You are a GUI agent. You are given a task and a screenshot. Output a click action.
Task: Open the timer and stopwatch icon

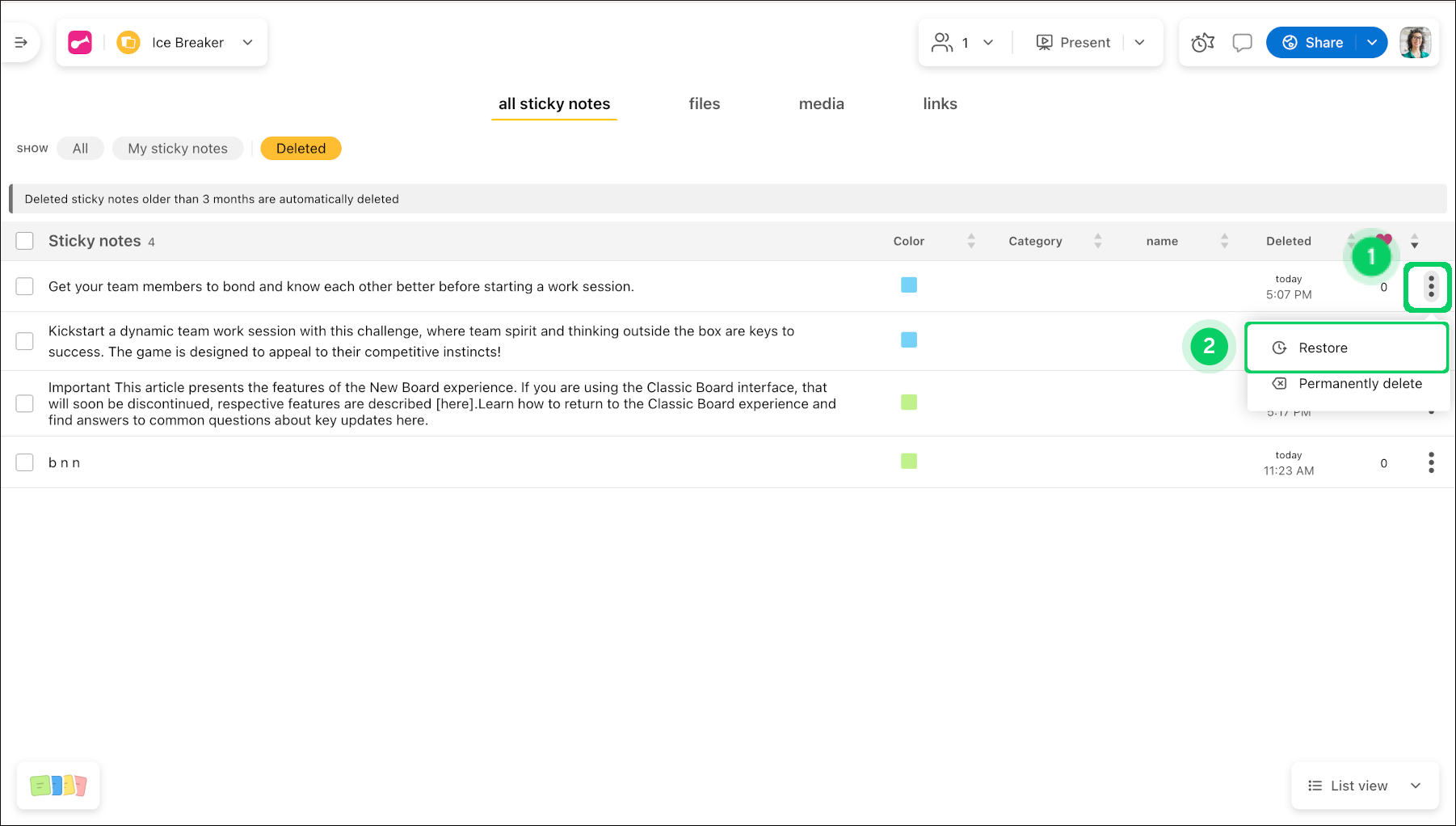1202,43
